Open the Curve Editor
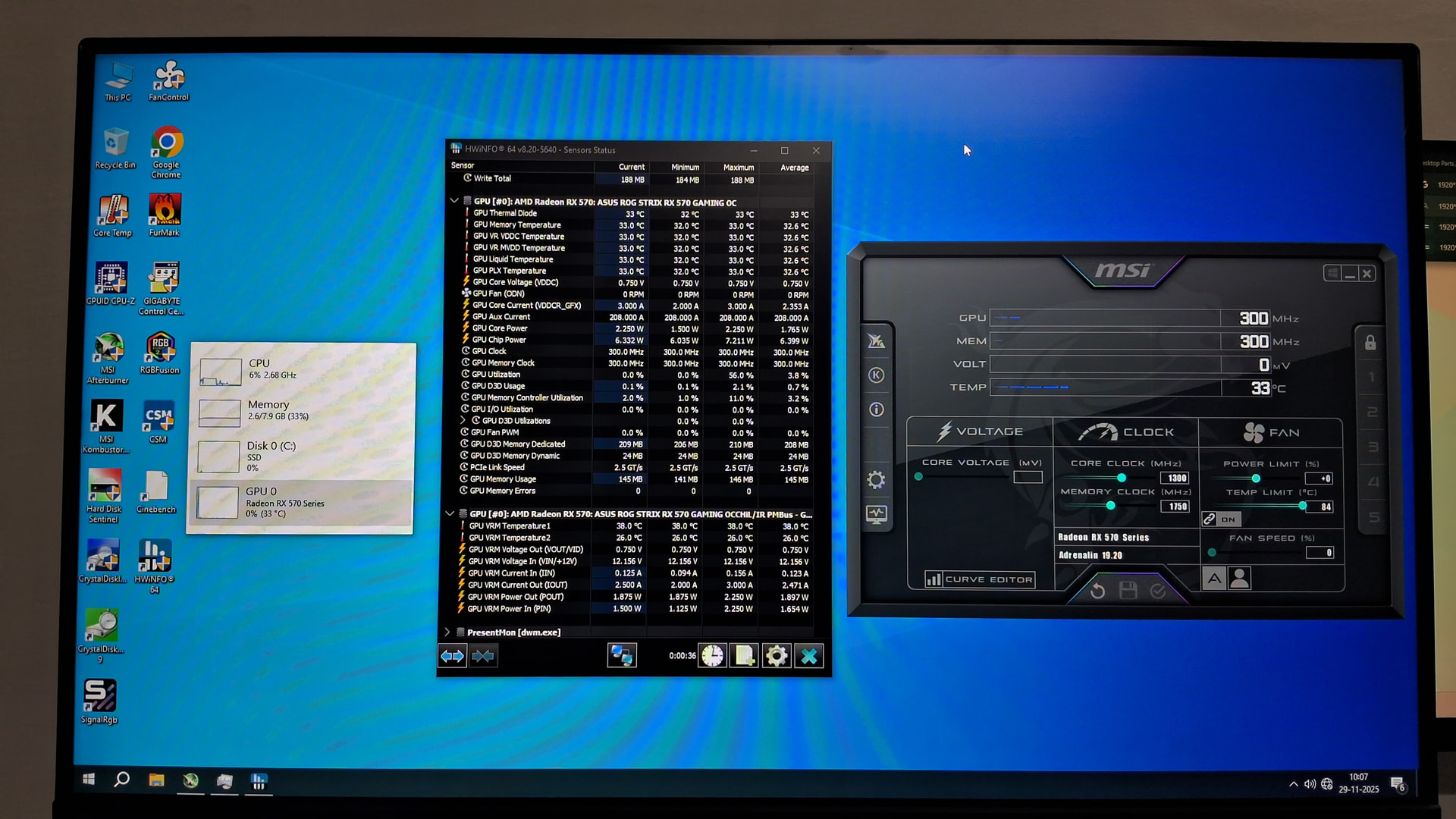Image resolution: width=1456 pixels, height=819 pixels. [x=979, y=579]
